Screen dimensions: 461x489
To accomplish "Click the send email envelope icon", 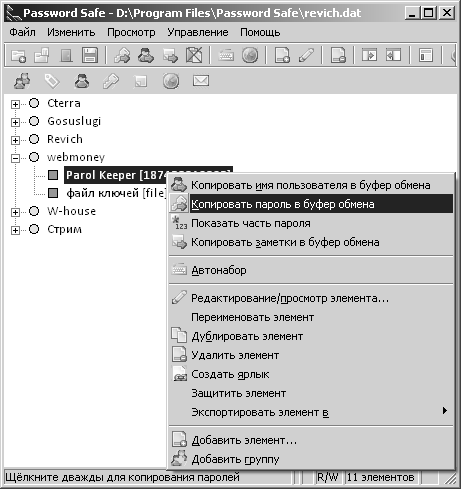I will (x=201, y=81).
